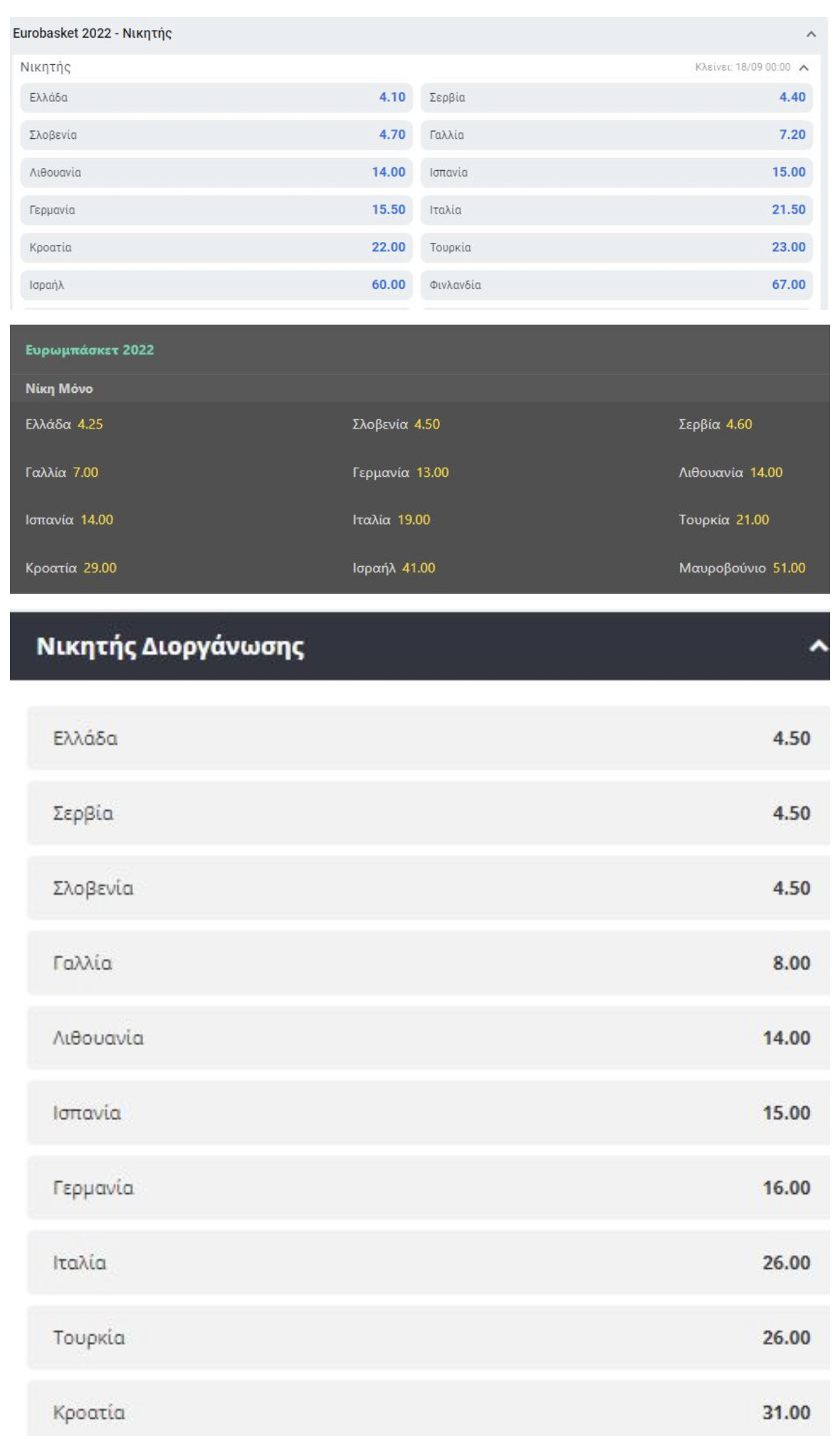This screenshot has width=840, height=1436.
Task: Pick Φινλανδία at 67.00
Action: click(x=616, y=285)
